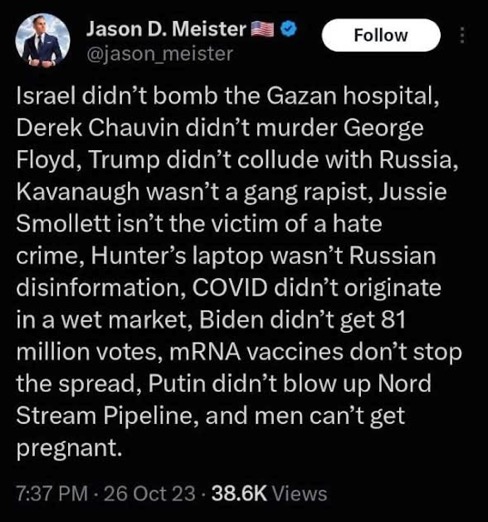
Task: Open the three-dot more options menu
Action: (x=462, y=35)
